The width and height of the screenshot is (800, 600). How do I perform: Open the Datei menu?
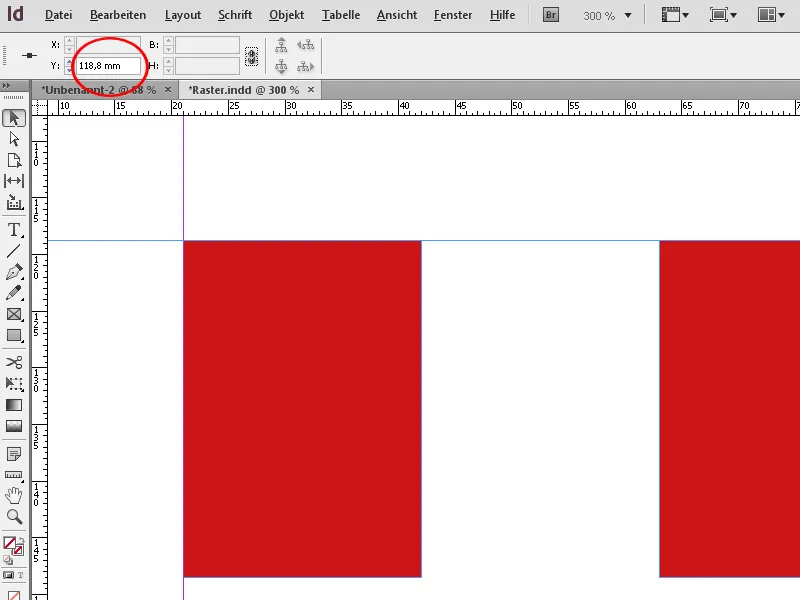pyautogui.click(x=58, y=15)
